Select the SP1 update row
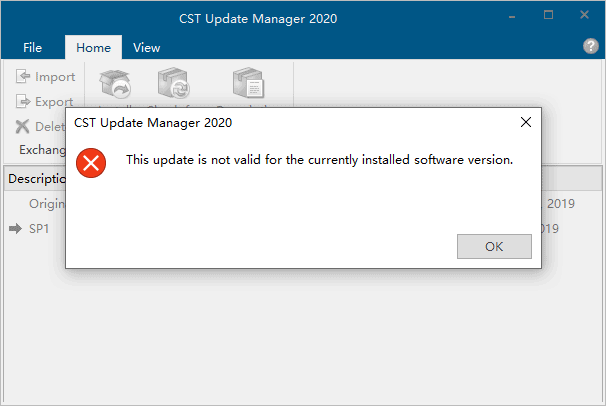 [303, 228]
